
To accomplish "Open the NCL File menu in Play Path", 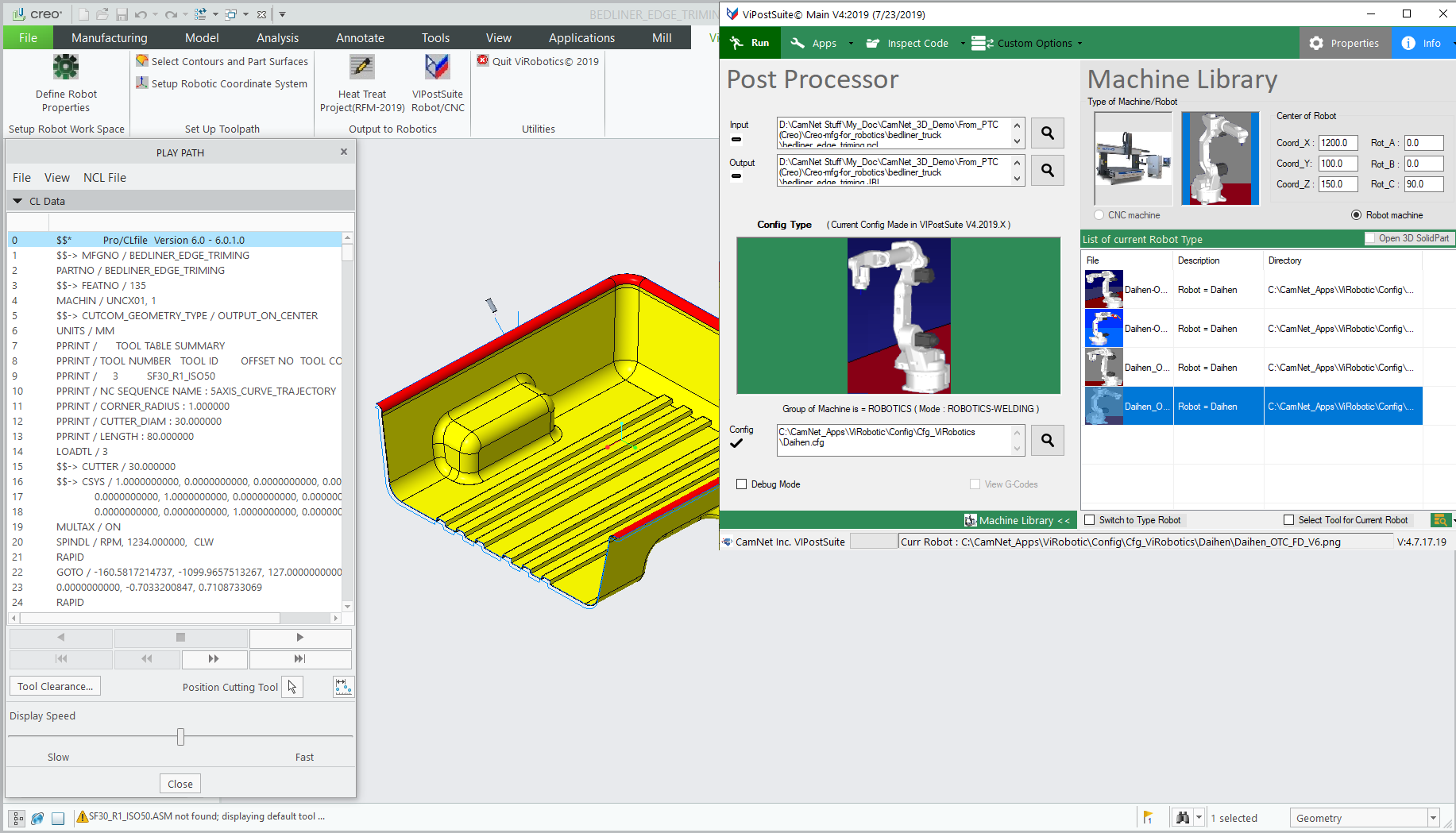I will tap(104, 177).
